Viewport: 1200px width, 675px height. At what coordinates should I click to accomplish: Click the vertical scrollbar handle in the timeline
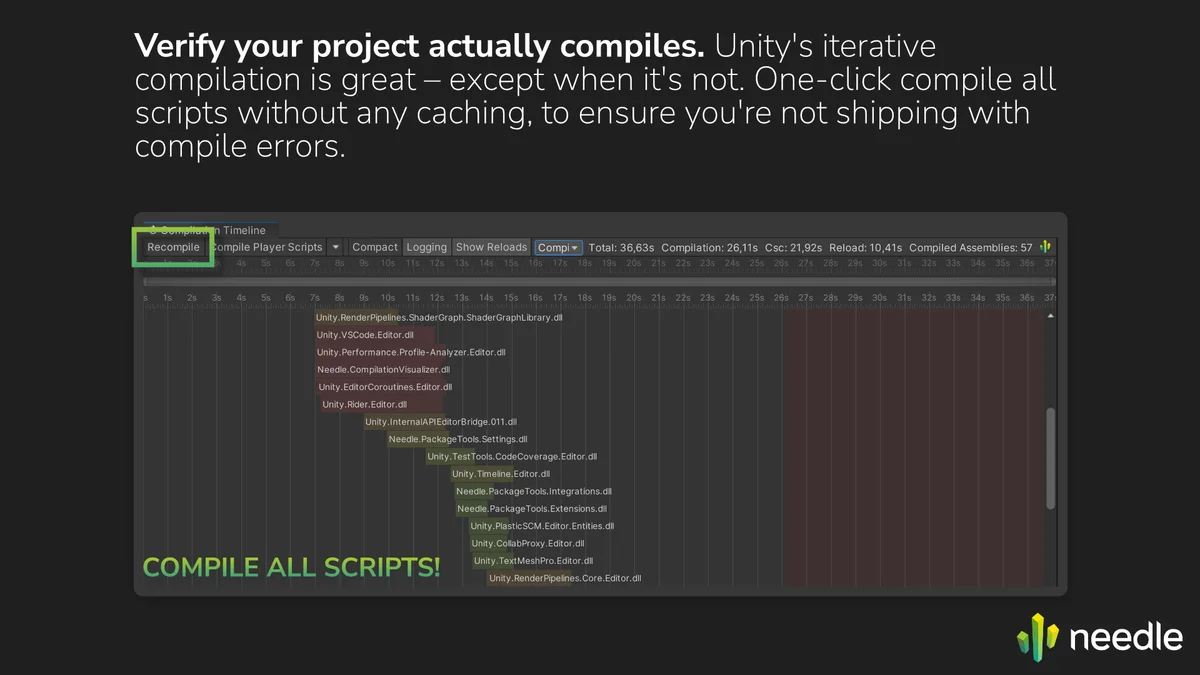1050,458
